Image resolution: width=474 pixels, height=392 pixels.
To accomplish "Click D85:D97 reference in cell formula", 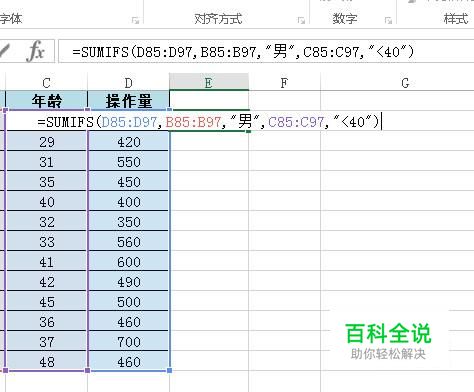I will coord(129,122).
